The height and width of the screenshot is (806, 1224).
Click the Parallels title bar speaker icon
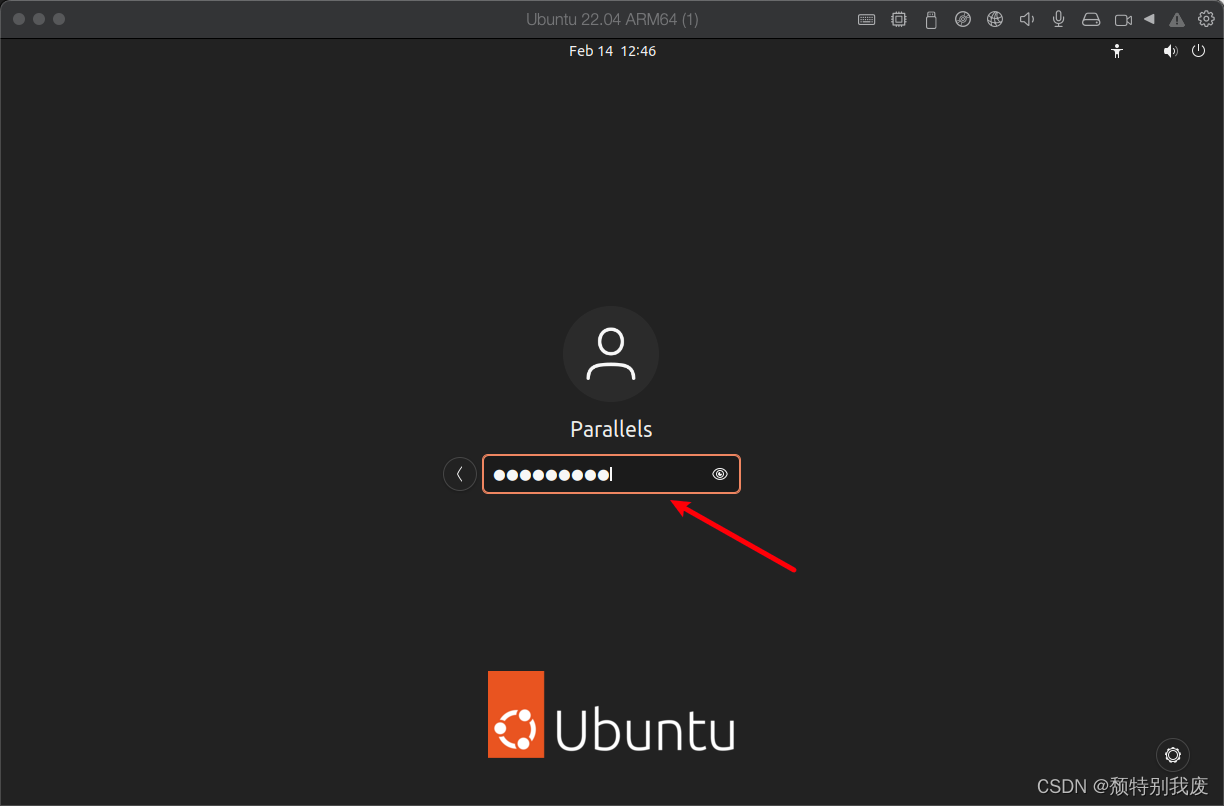point(1026,19)
